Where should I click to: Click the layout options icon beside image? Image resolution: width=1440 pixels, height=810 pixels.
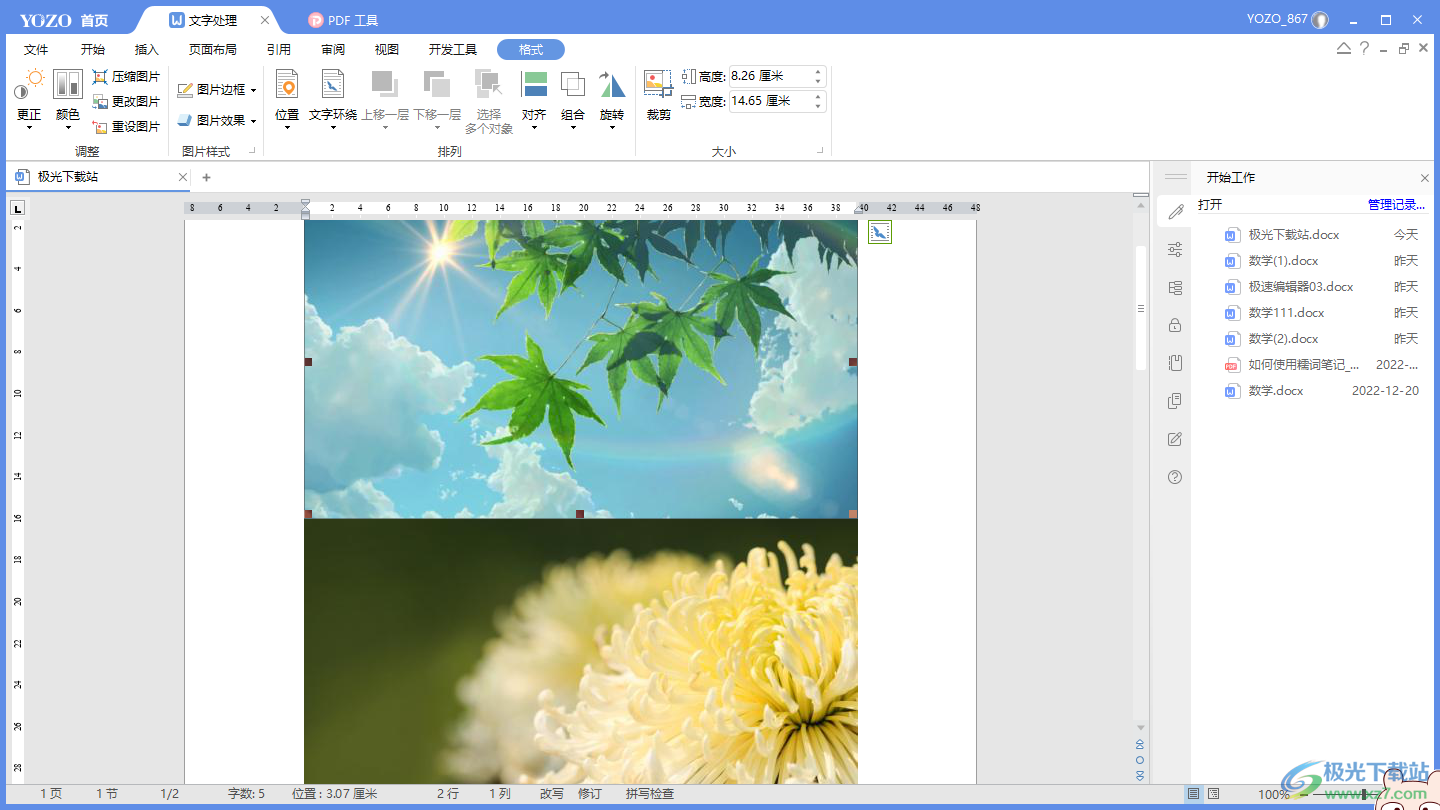[879, 232]
